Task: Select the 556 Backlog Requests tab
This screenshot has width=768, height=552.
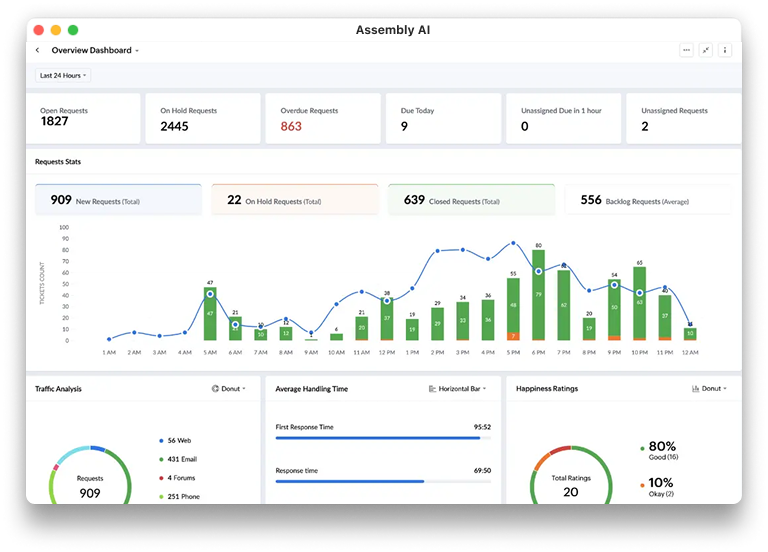Action: 648,200
